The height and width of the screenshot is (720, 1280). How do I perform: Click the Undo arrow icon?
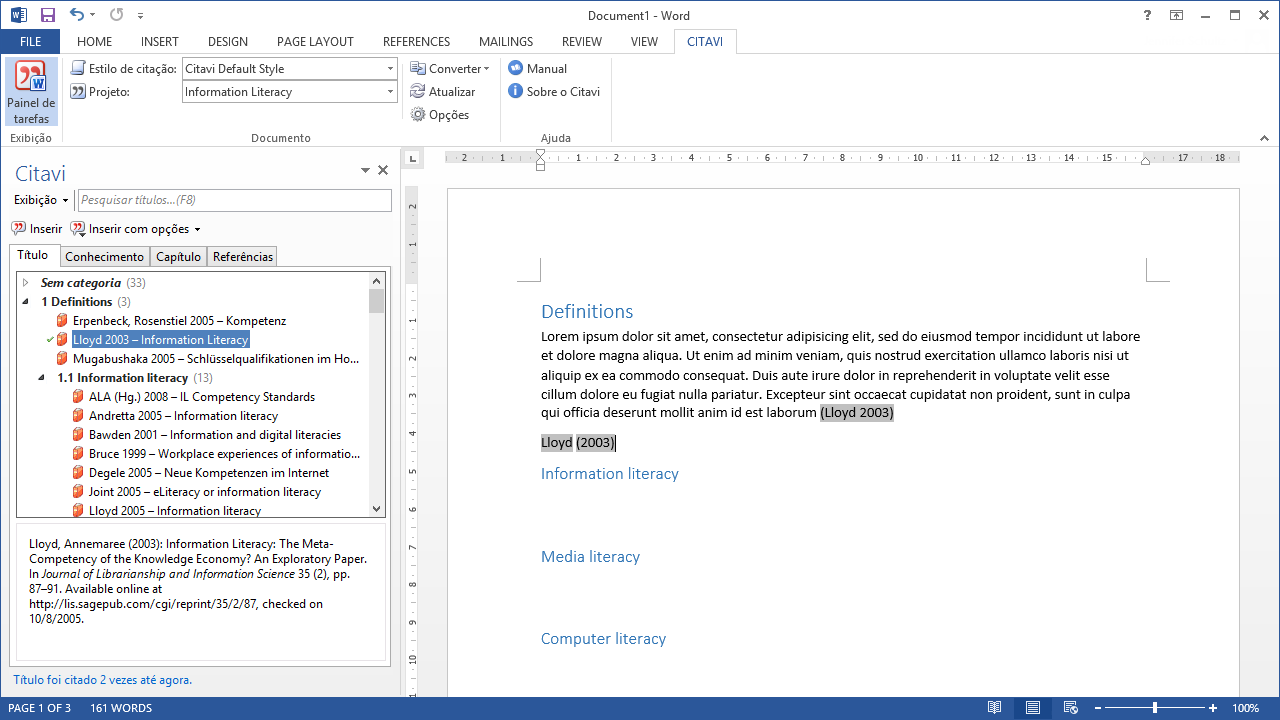(x=77, y=15)
